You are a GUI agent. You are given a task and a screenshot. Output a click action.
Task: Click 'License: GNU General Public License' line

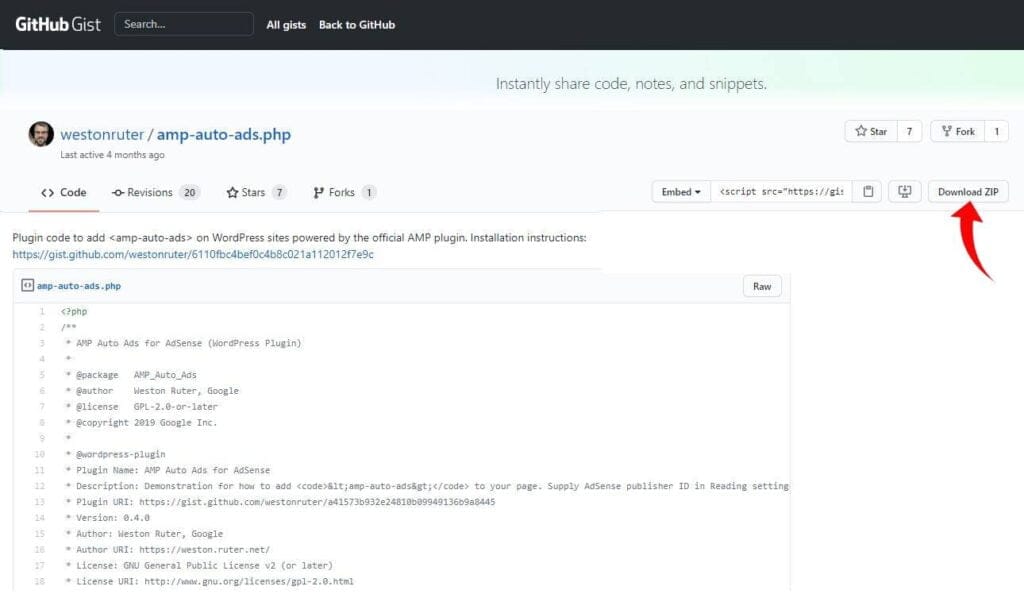[x=199, y=565]
